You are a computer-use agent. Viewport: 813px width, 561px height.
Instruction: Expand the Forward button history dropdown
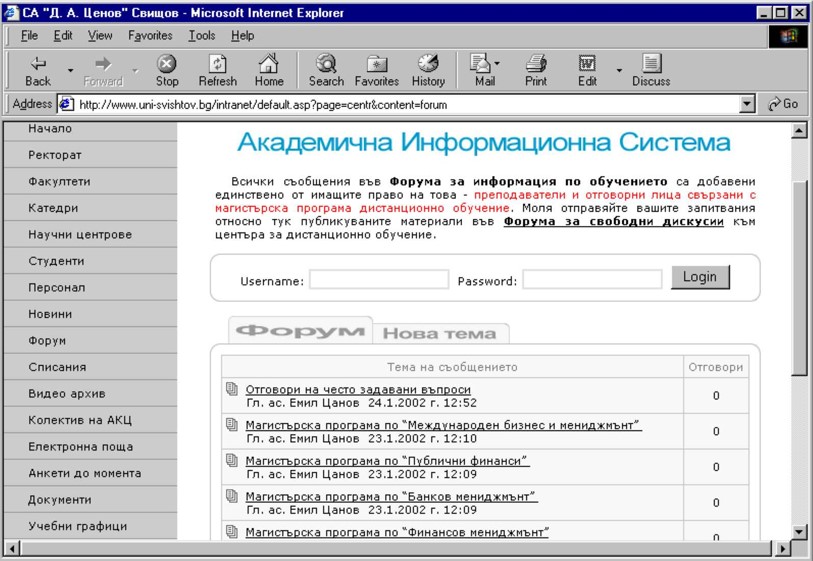click(x=135, y=71)
